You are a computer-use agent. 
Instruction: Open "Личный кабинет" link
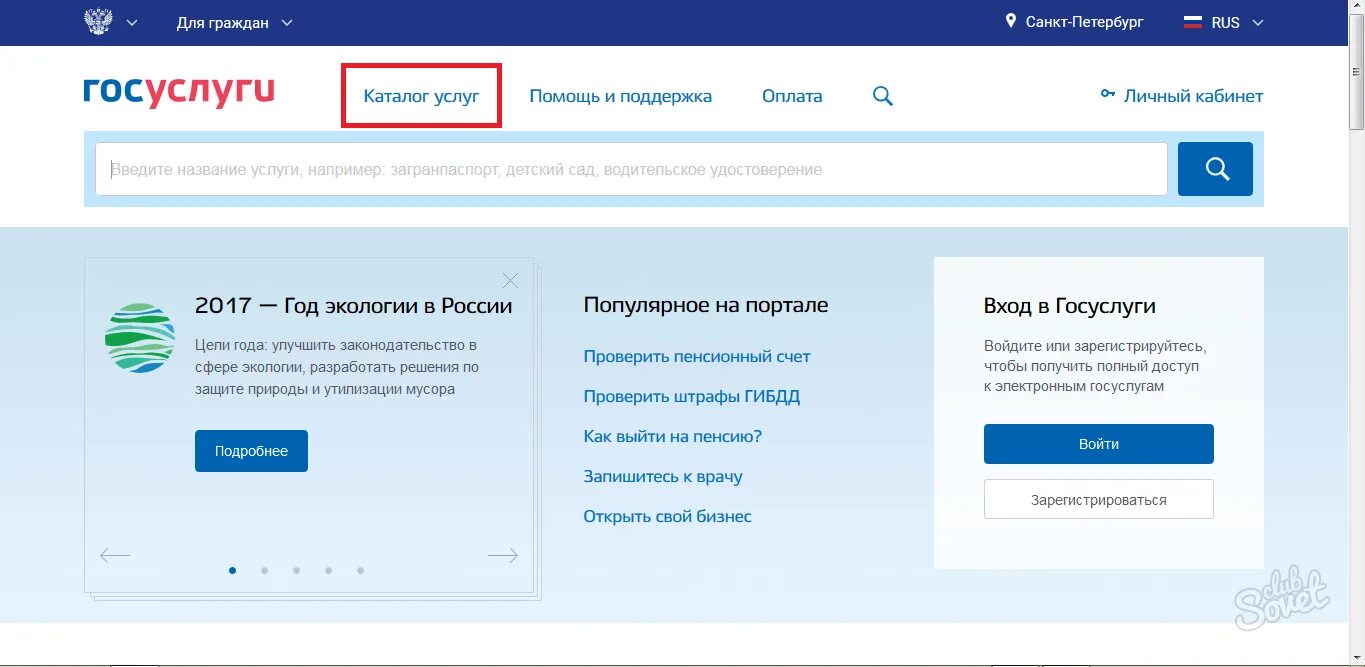[1193, 96]
